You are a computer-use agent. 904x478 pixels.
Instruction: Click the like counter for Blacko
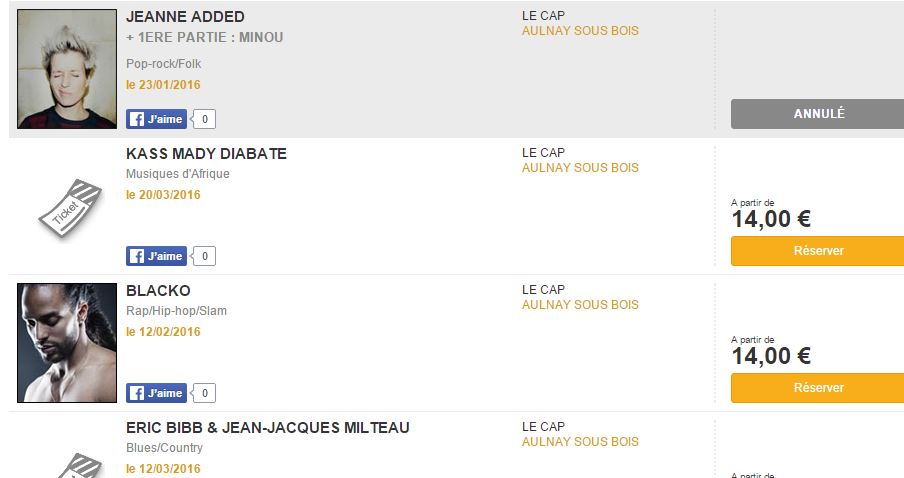(x=204, y=393)
